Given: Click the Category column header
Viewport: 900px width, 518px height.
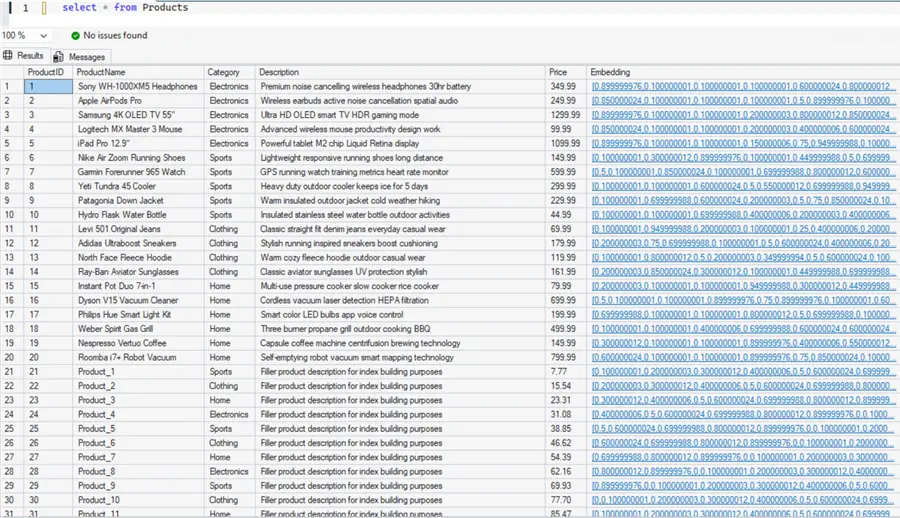Looking at the screenshot, I should pos(230,72).
